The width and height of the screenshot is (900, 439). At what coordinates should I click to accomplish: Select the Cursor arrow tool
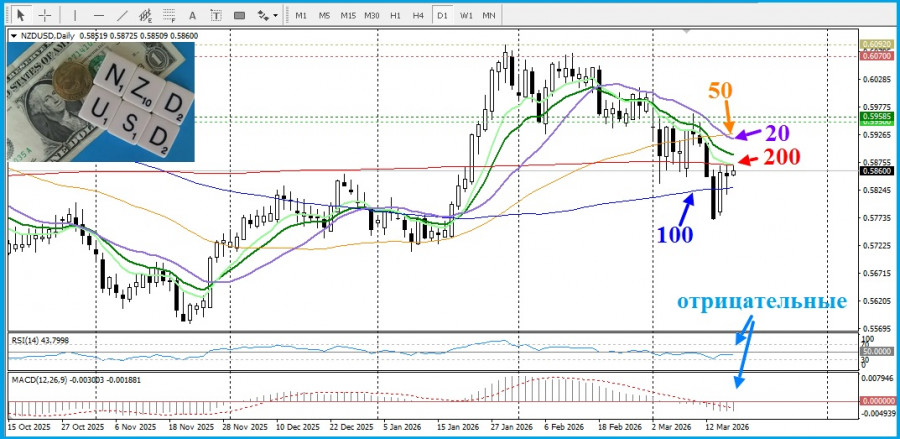(22, 15)
